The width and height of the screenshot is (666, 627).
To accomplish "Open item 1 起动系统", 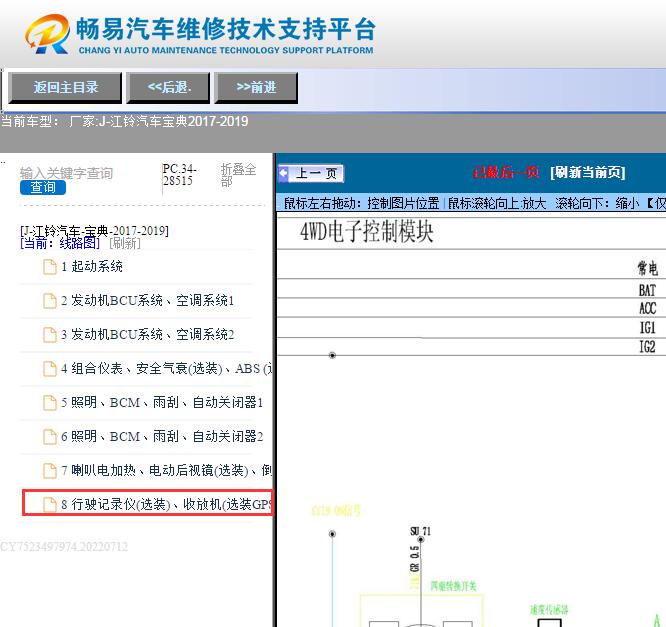I will click(92, 266).
